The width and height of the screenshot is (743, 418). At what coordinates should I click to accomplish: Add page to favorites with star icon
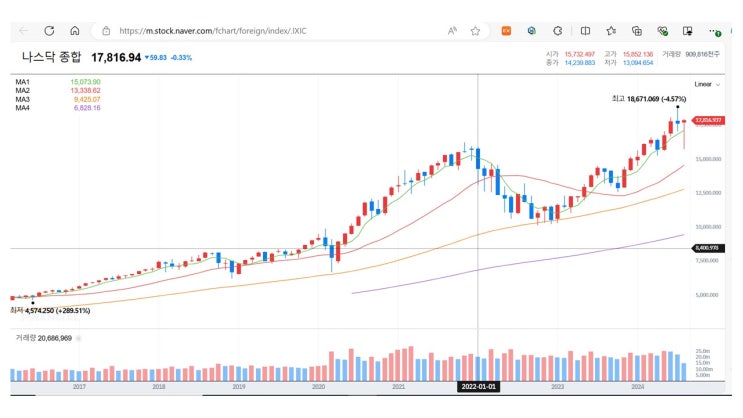point(475,31)
